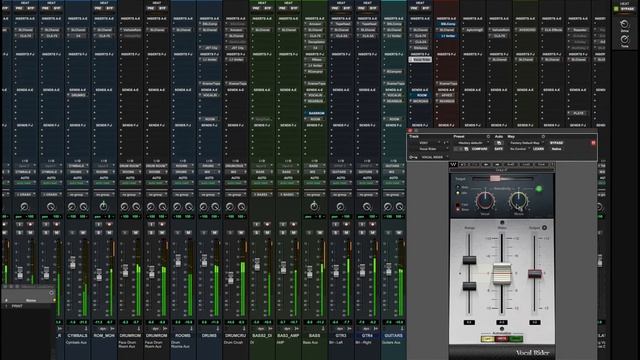Record-arm the ROM_MON track
Image resolution: width=640 pixels, height=360 pixels.
click(x=109, y=224)
